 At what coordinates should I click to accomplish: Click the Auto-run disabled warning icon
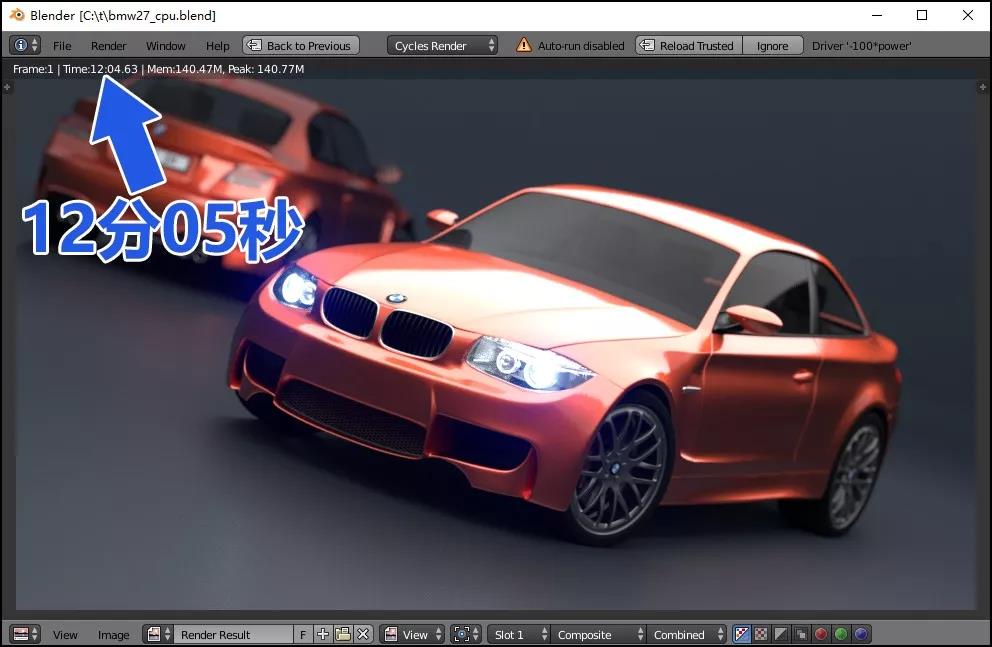524,45
